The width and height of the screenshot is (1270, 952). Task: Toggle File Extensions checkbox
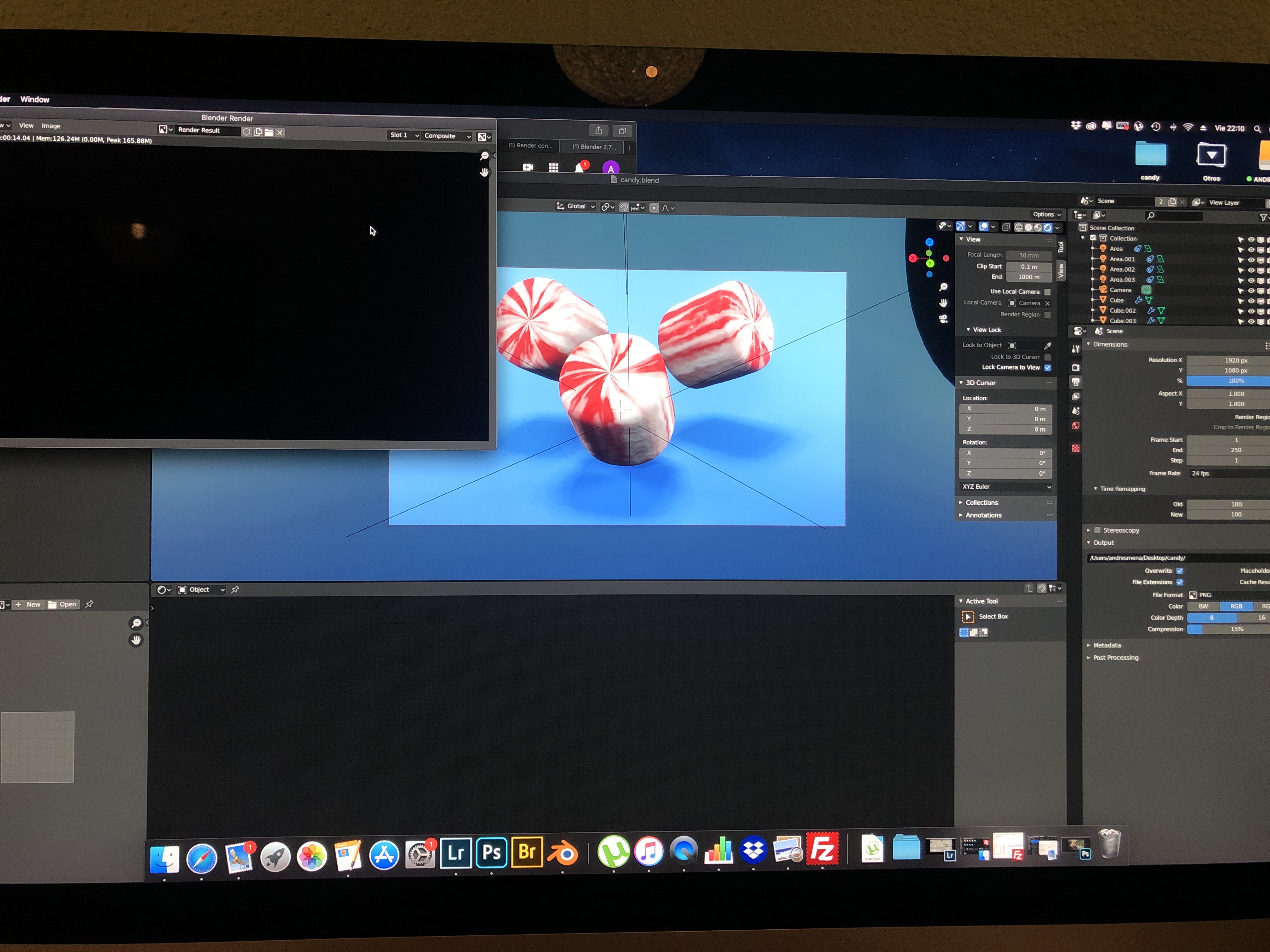[1179, 582]
